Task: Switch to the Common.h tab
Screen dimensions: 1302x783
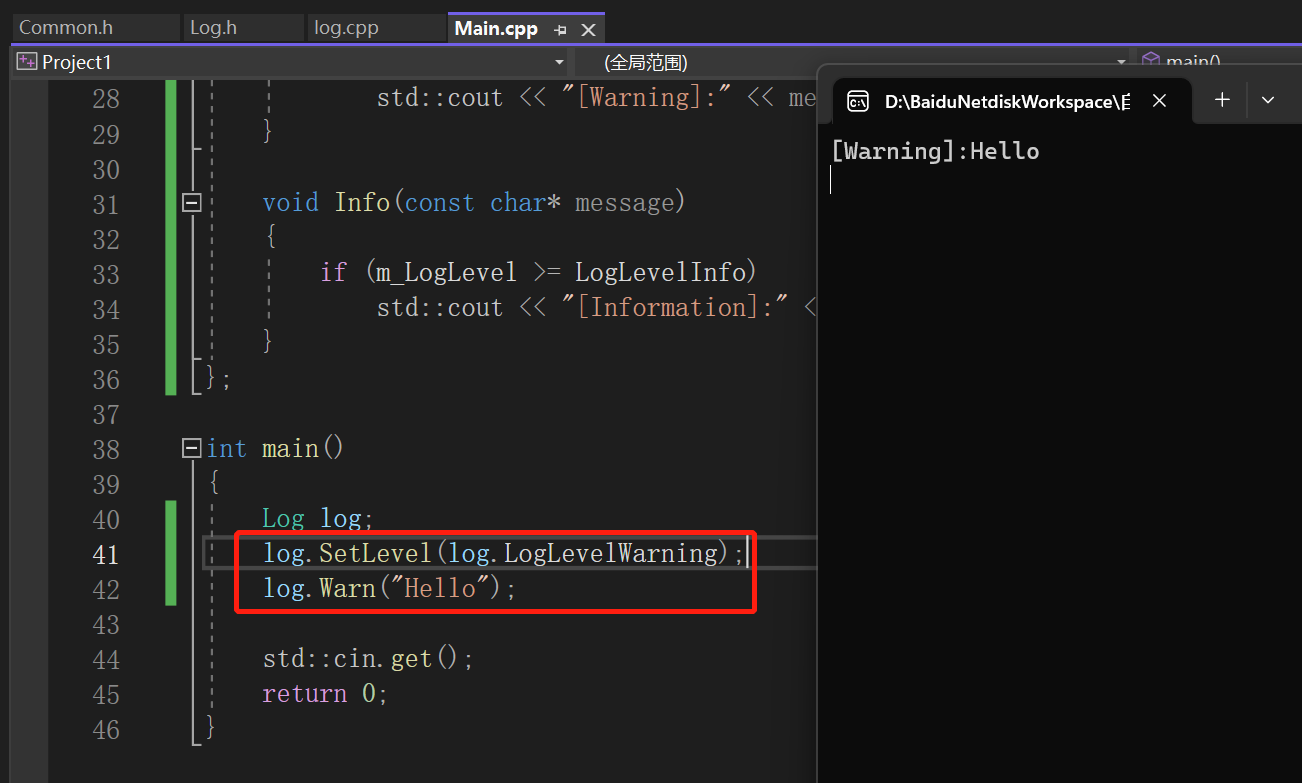Action: [96, 28]
